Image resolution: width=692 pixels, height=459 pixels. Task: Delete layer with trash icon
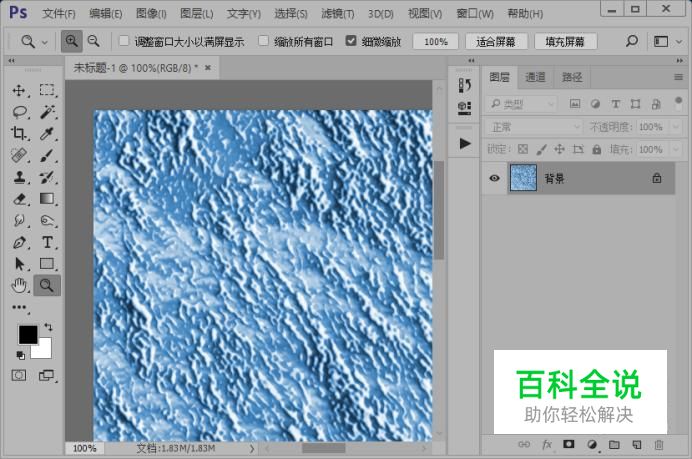(659, 444)
